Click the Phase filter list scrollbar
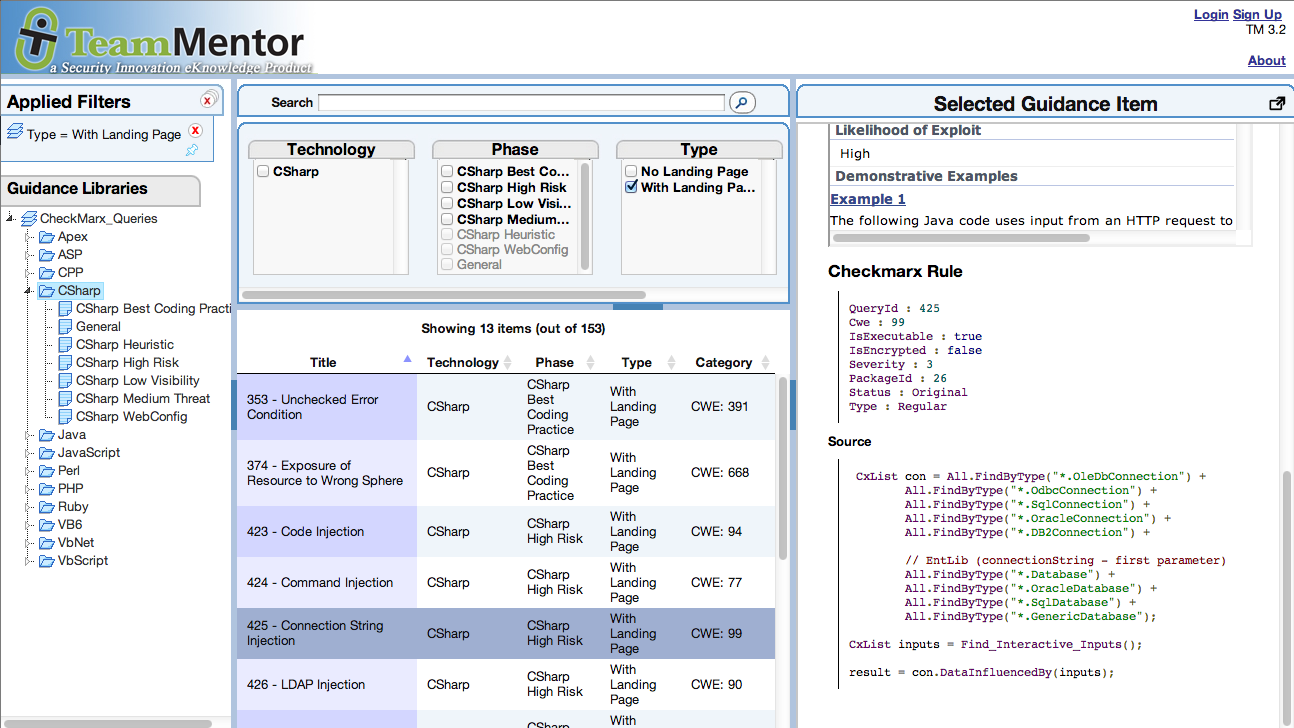The width and height of the screenshot is (1294, 728). coord(585,217)
